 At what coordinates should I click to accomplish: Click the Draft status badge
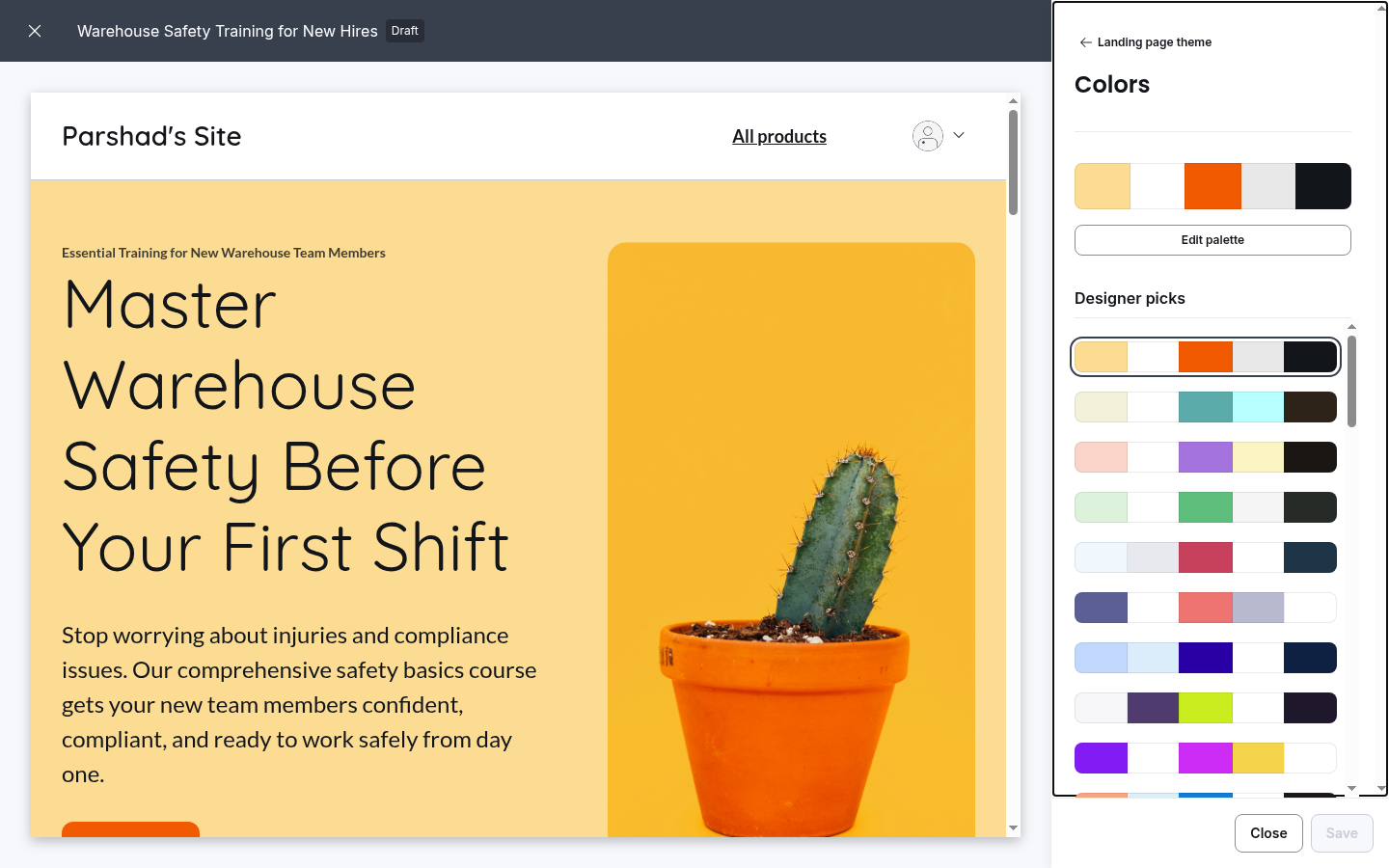[x=405, y=31]
